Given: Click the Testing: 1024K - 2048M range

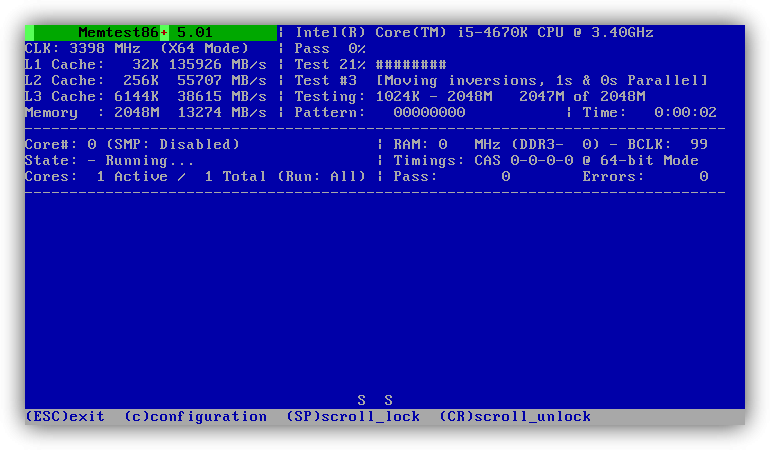Looking at the screenshot, I should [393, 97].
